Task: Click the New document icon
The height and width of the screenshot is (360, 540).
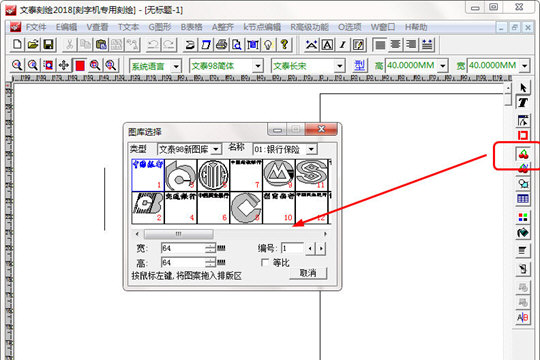Action: pyautogui.click(x=17, y=44)
